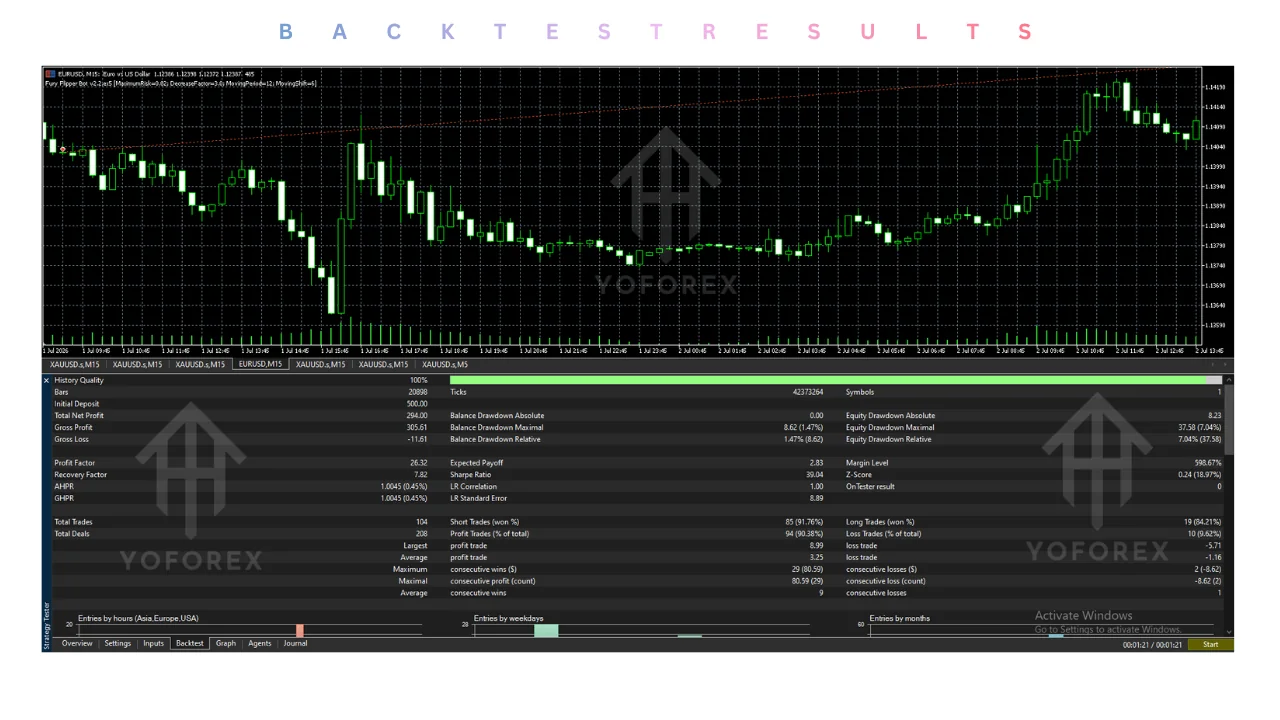The width and height of the screenshot is (1280, 720).
Task: Close the Strategy Tester panel
Action: 46,380
